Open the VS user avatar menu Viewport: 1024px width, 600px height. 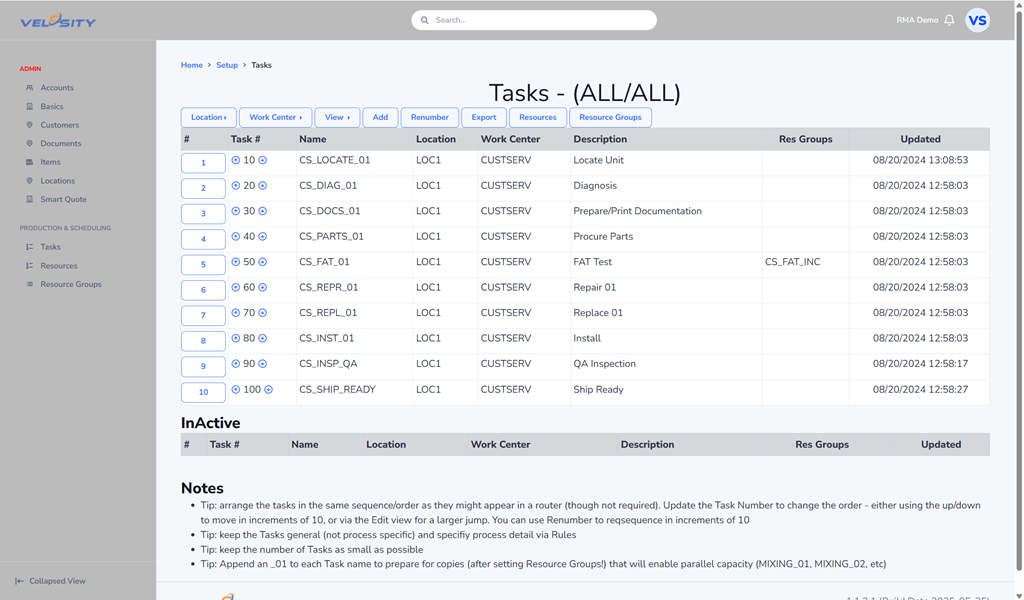[x=977, y=20]
